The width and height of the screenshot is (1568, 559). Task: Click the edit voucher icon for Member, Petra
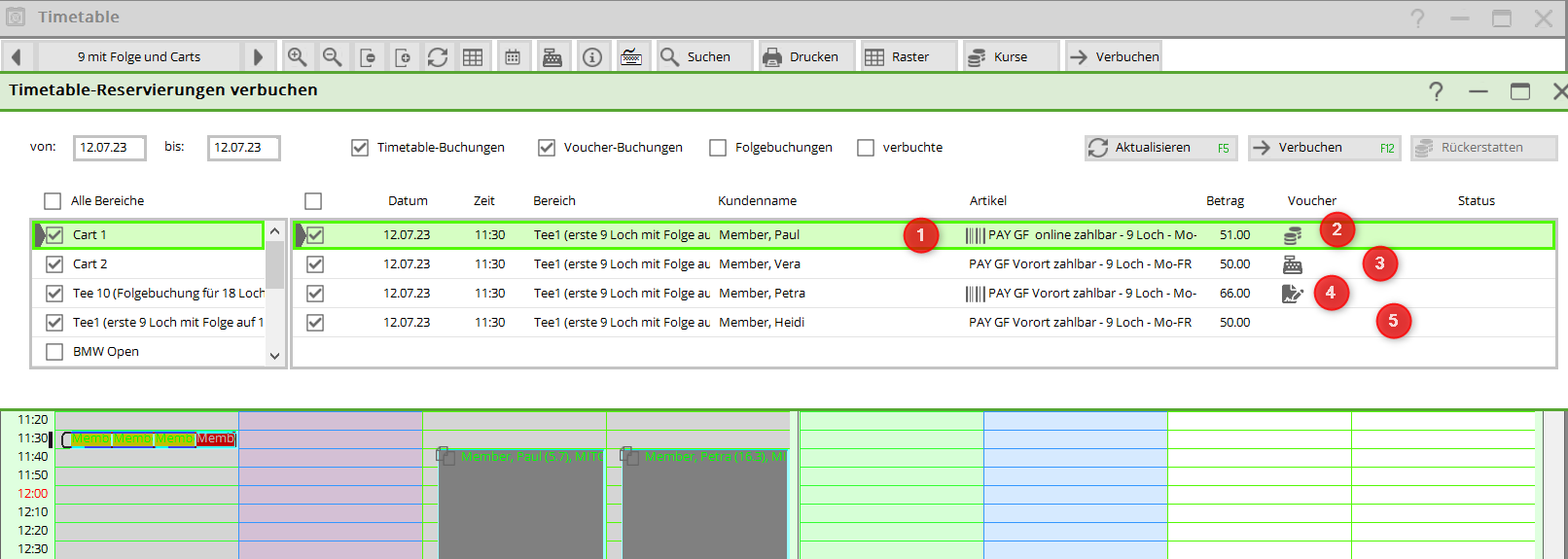coord(1293,294)
